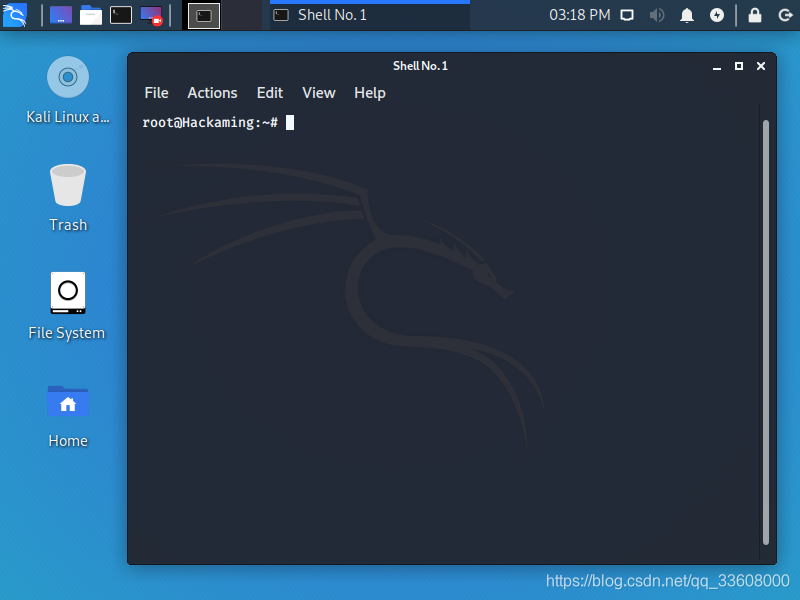Close the Shell No. 1 window
The width and height of the screenshot is (800, 600).
pos(761,66)
